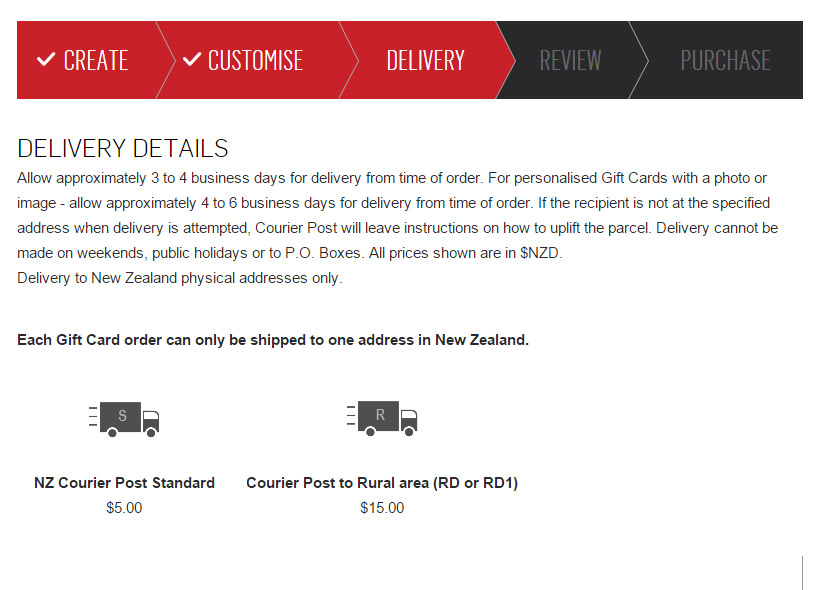The height and width of the screenshot is (590, 824).
Task: Click the scrollbar at bottom right
Action: [x=803, y=573]
